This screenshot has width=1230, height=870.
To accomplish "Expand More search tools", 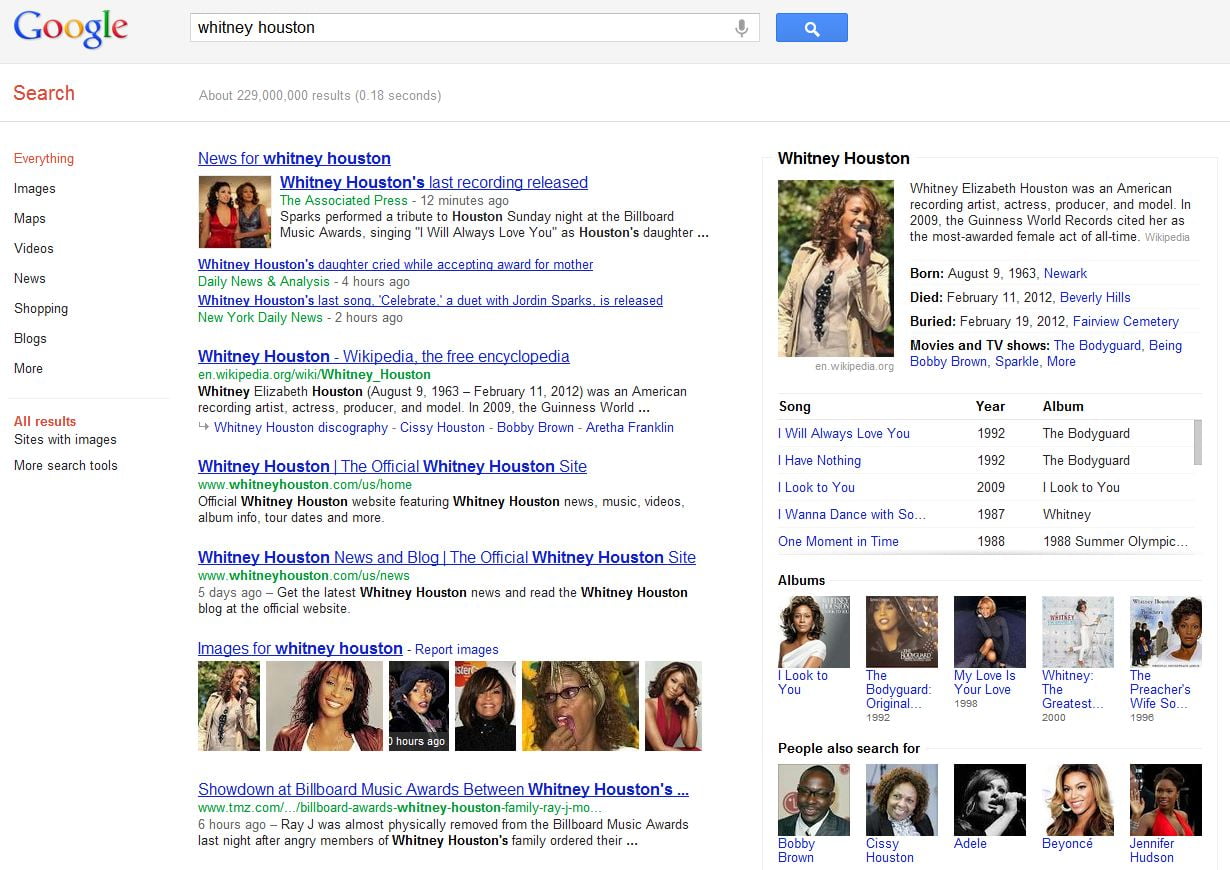I will coord(66,465).
